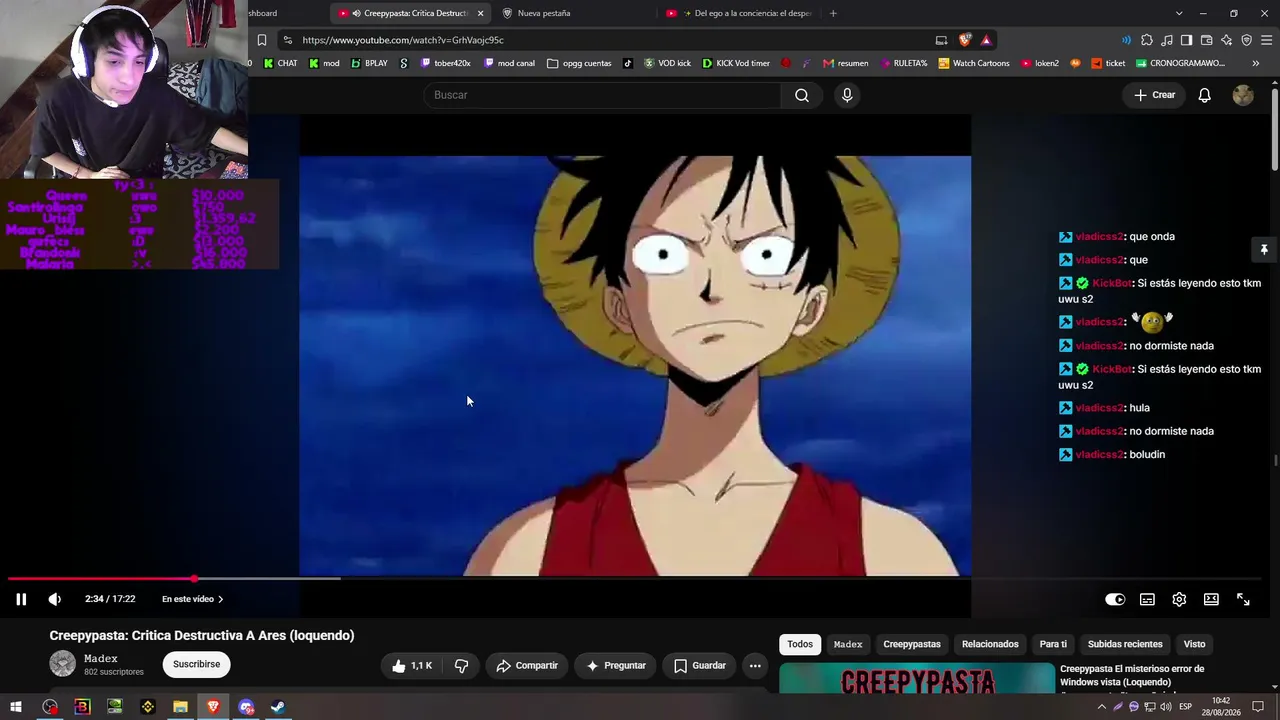Like the video with 1,1 K likes
The height and width of the screenshot is (720, 1280).
coord(412,665)
